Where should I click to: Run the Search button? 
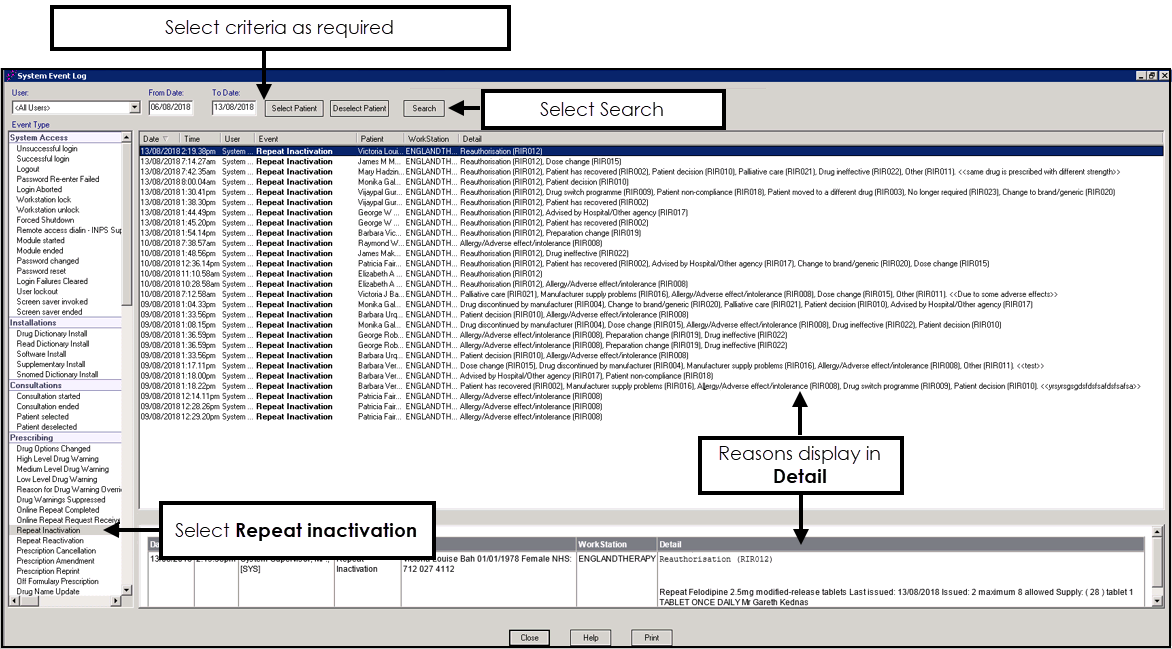point(424,108)
